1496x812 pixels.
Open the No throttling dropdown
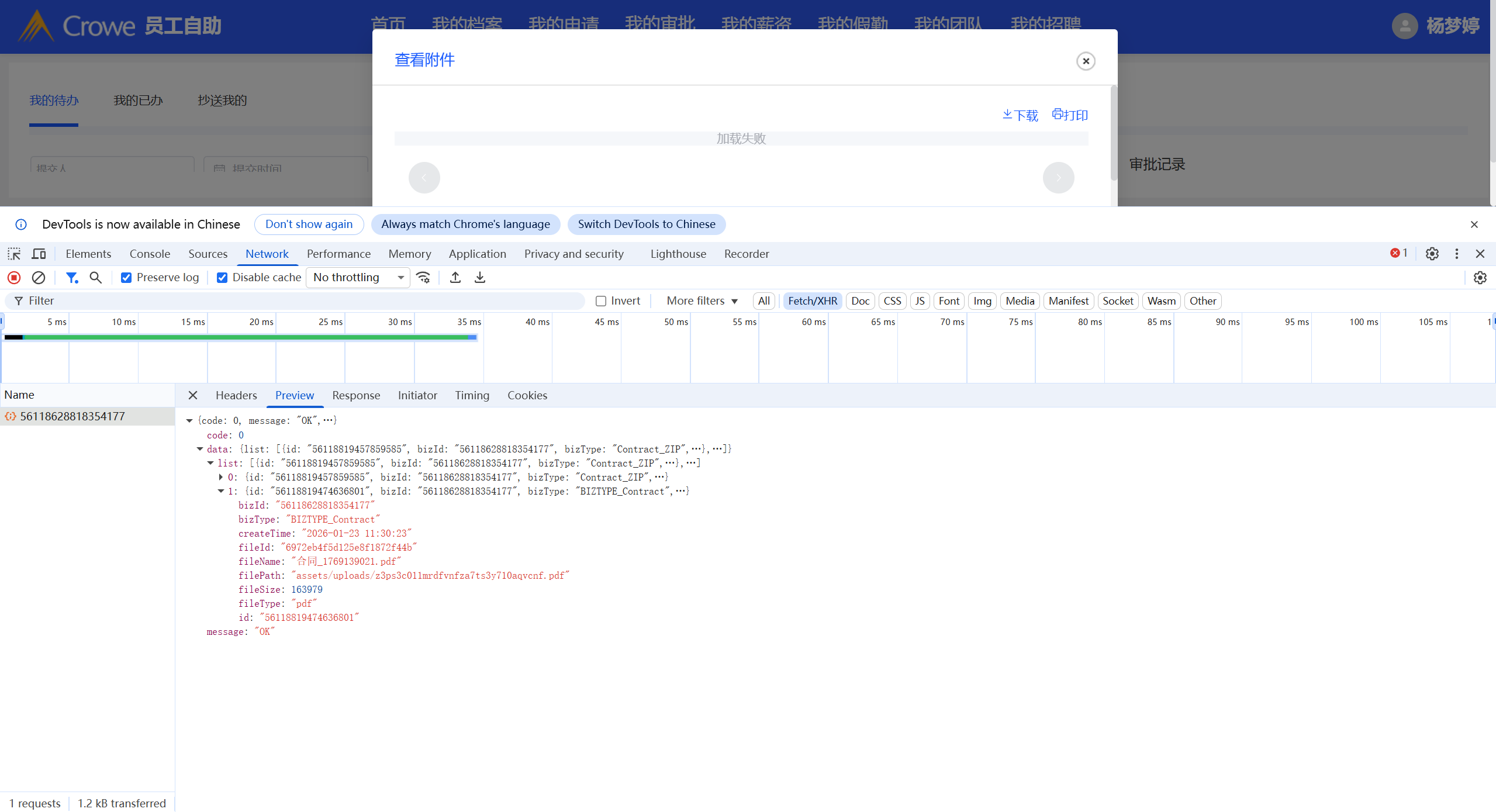(x=358, y=278)
